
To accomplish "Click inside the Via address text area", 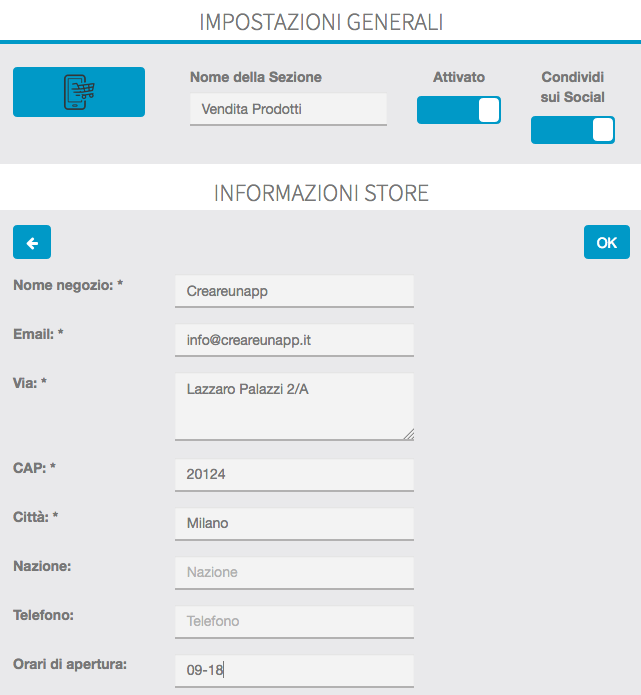I will (x=294, y=406).
